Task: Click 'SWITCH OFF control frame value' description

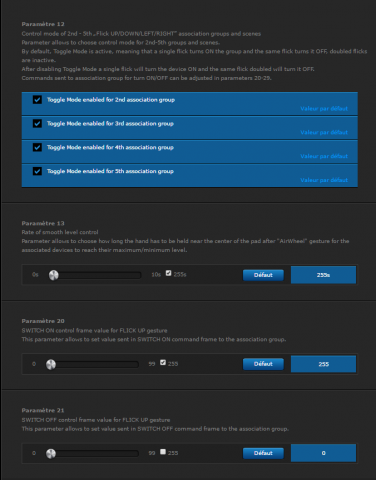Action: click(x=96, y=420)
